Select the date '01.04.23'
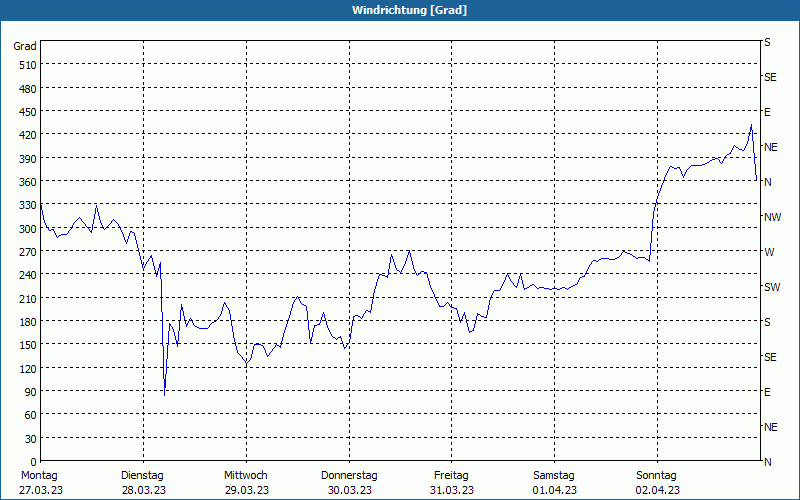800x500 pixels. (555, 491)
